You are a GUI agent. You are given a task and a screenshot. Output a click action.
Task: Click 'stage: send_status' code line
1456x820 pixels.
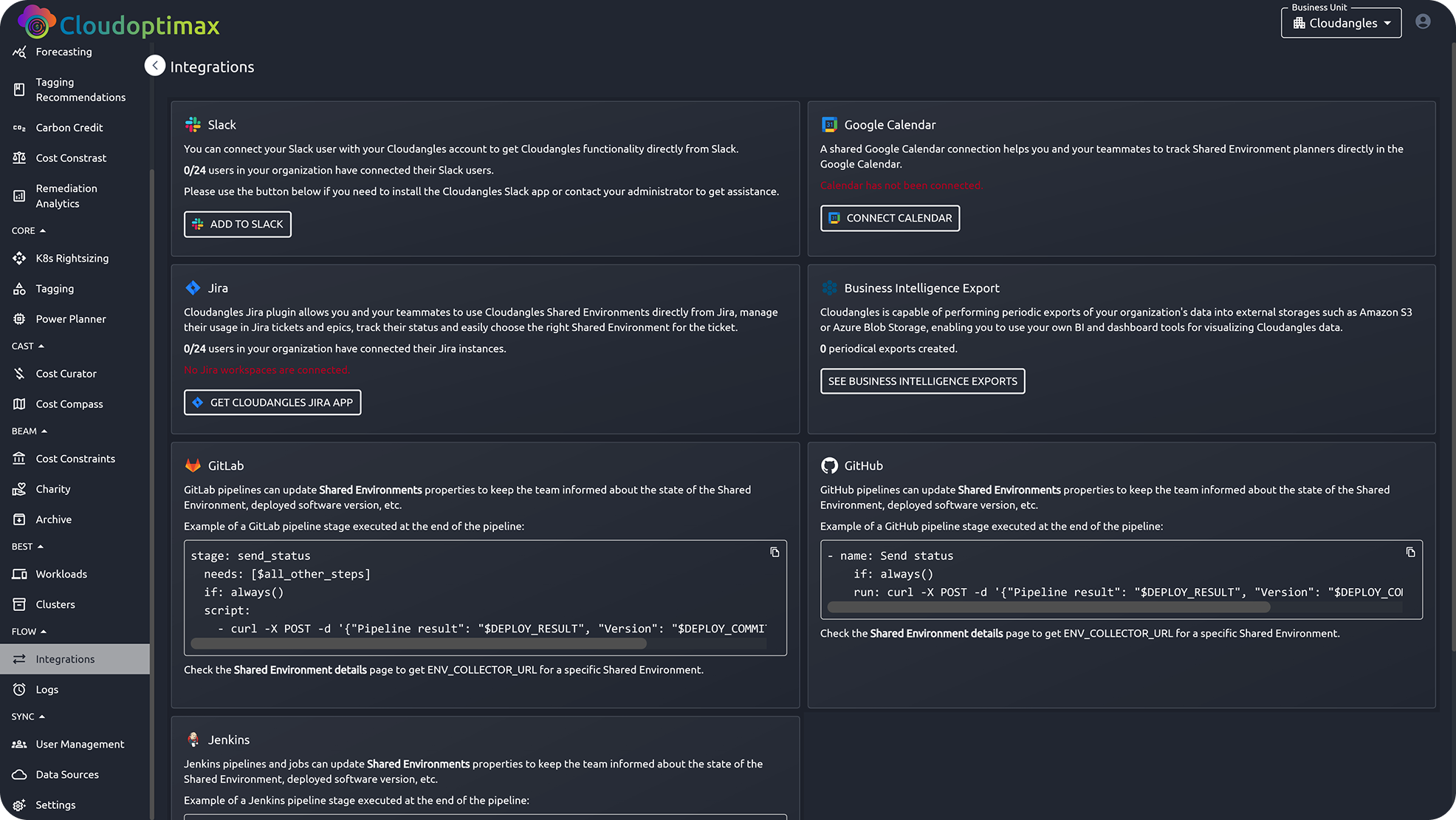250,556
